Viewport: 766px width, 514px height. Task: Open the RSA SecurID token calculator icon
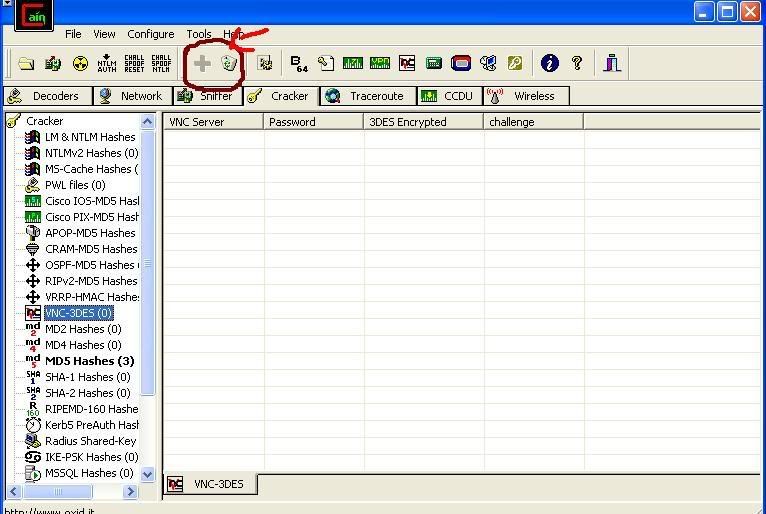click(x=461, y=63)
